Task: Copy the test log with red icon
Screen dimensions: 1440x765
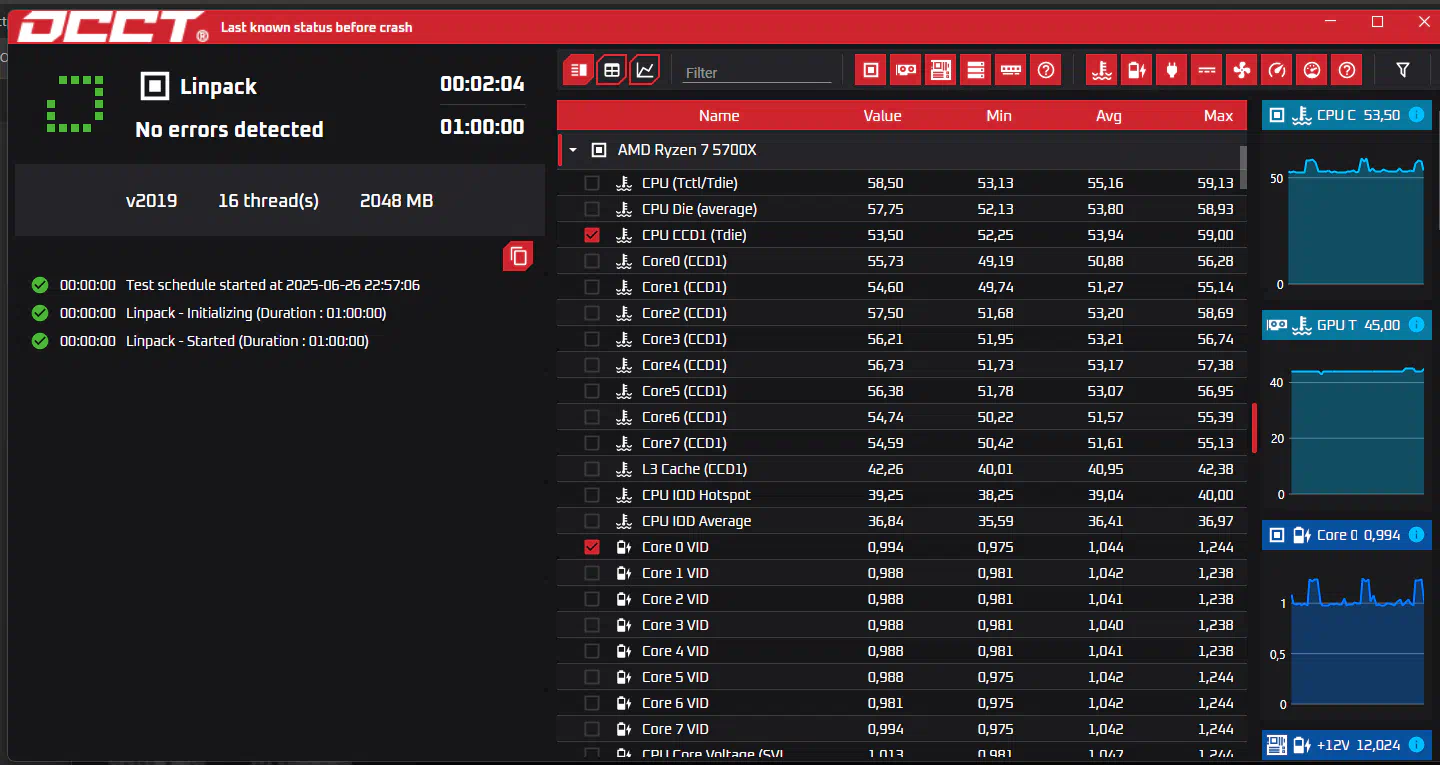Action: tap(518, 256)
